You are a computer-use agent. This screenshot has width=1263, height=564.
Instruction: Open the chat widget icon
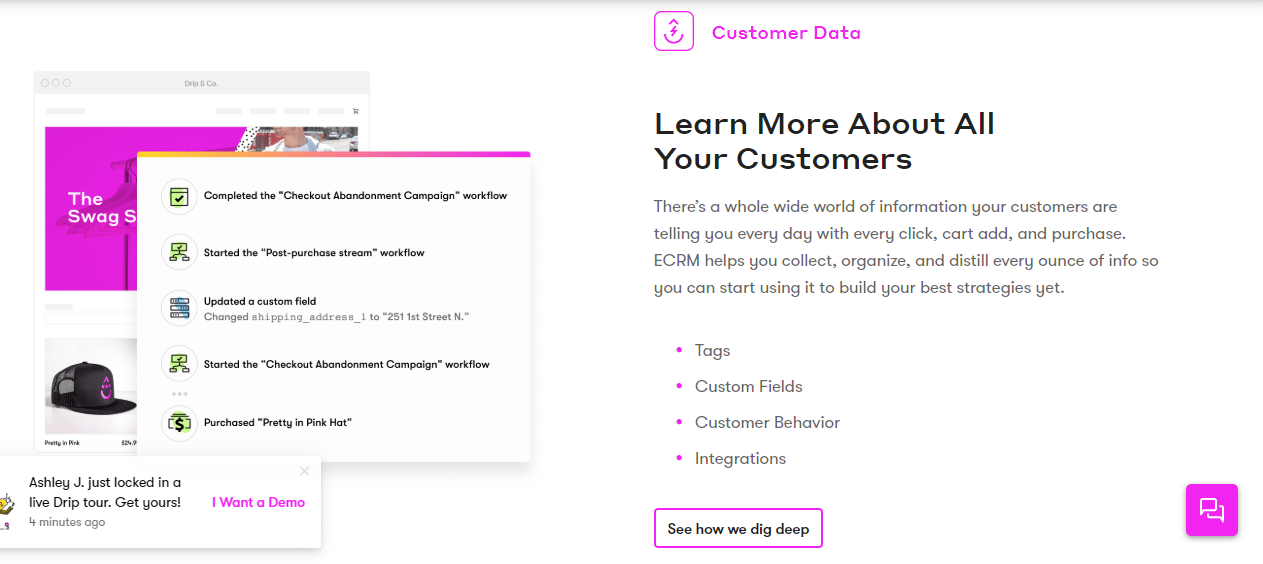(1211, 510)
